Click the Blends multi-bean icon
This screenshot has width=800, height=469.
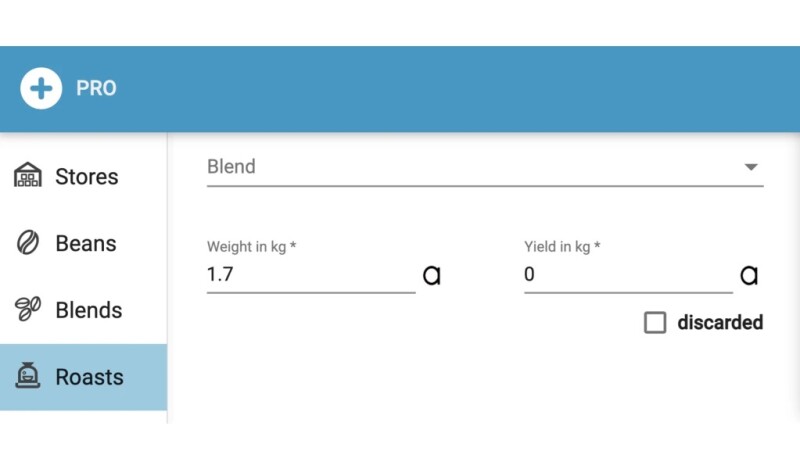[28, 310]
